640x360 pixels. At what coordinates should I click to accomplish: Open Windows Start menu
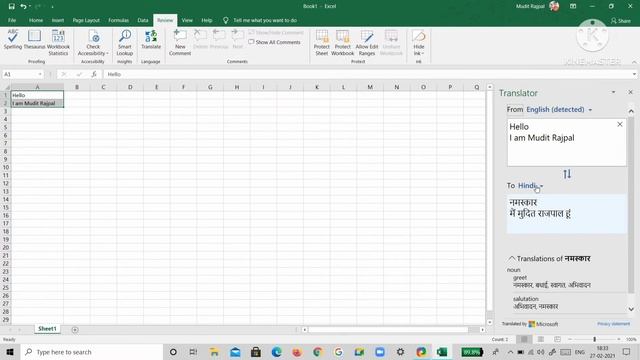[10, 352]
